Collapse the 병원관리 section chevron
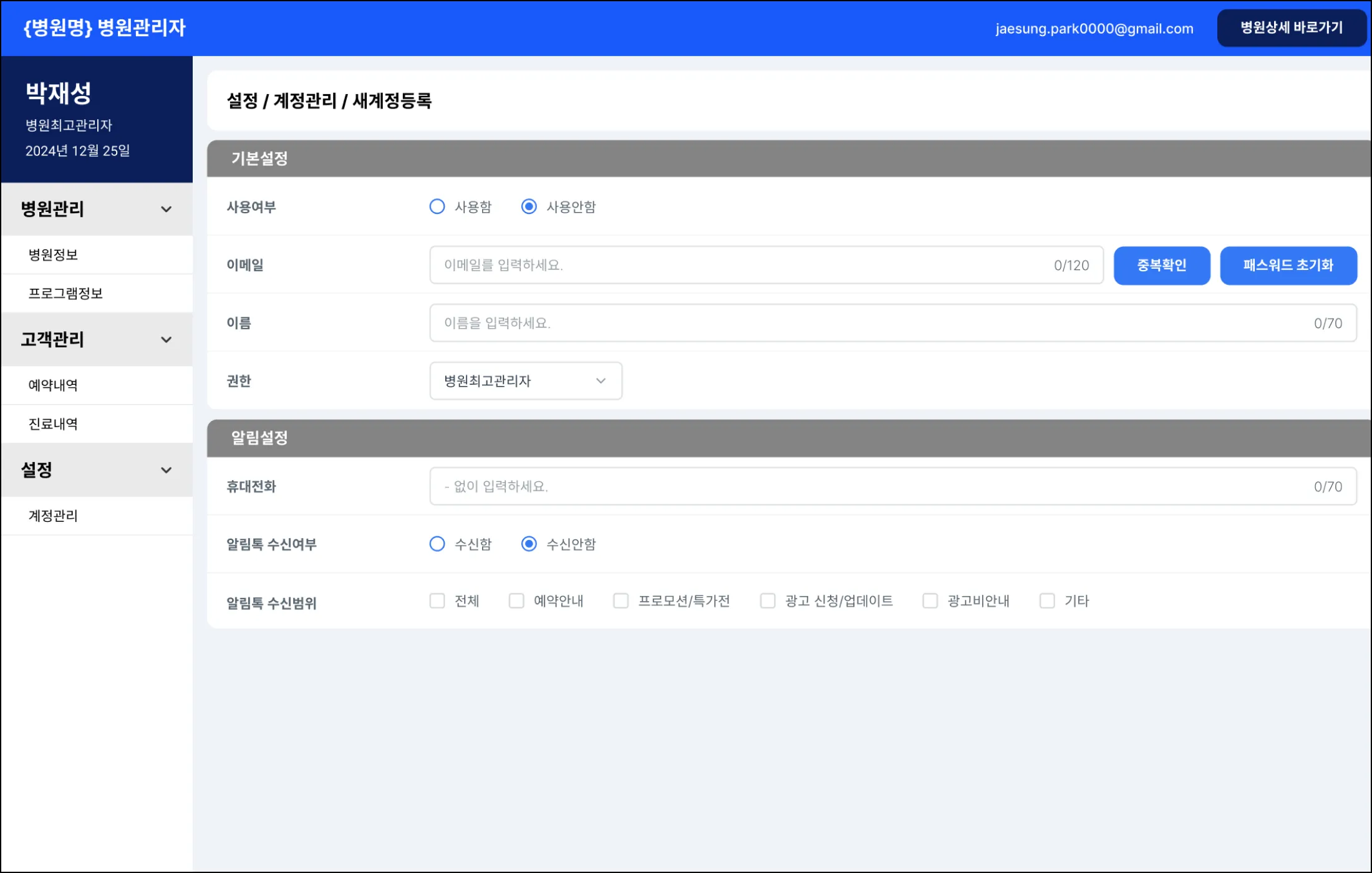 point(166,209)
